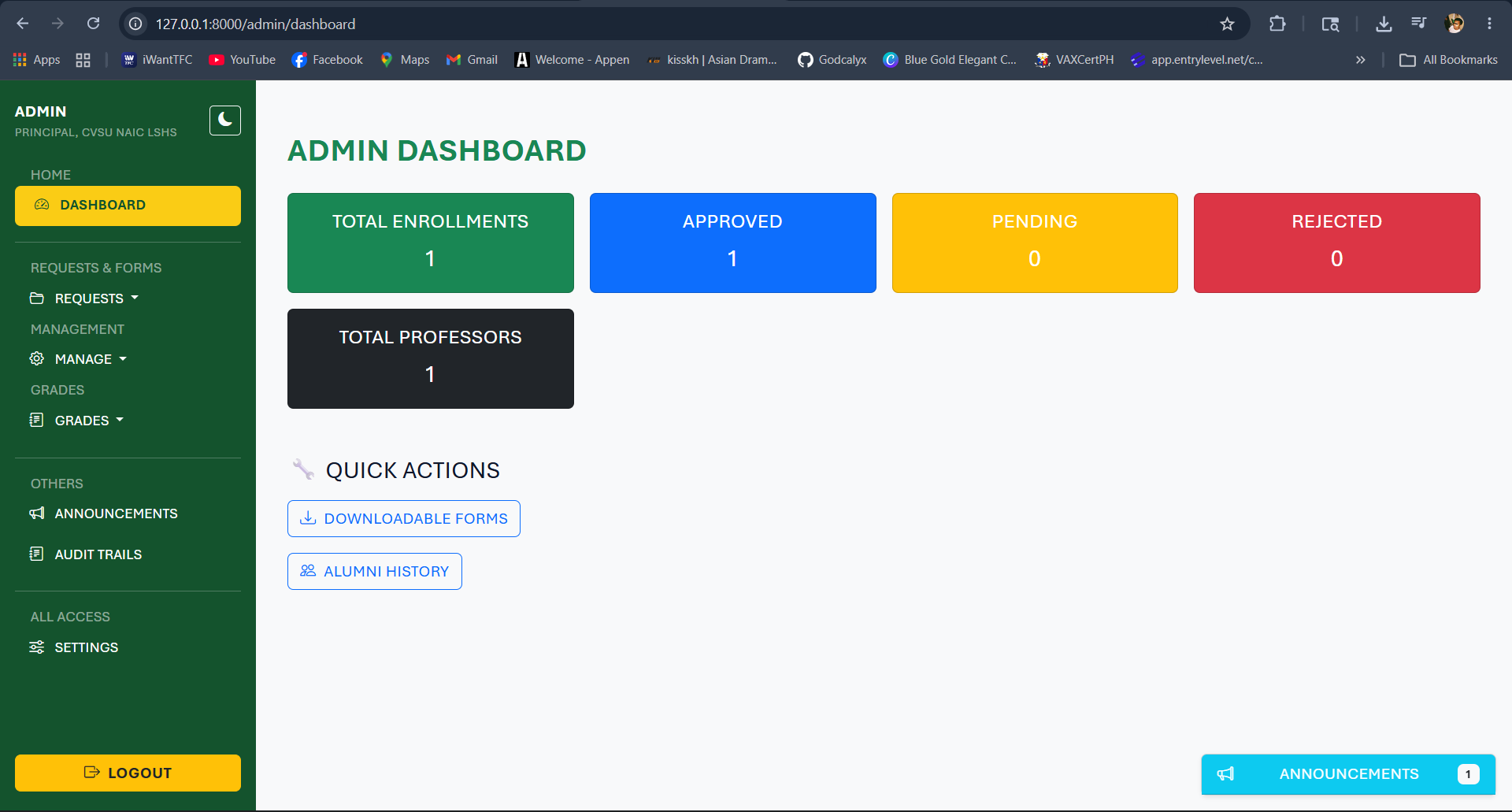
Task: Click the Total Professors dark card
Action: click(x=431, y=359)
